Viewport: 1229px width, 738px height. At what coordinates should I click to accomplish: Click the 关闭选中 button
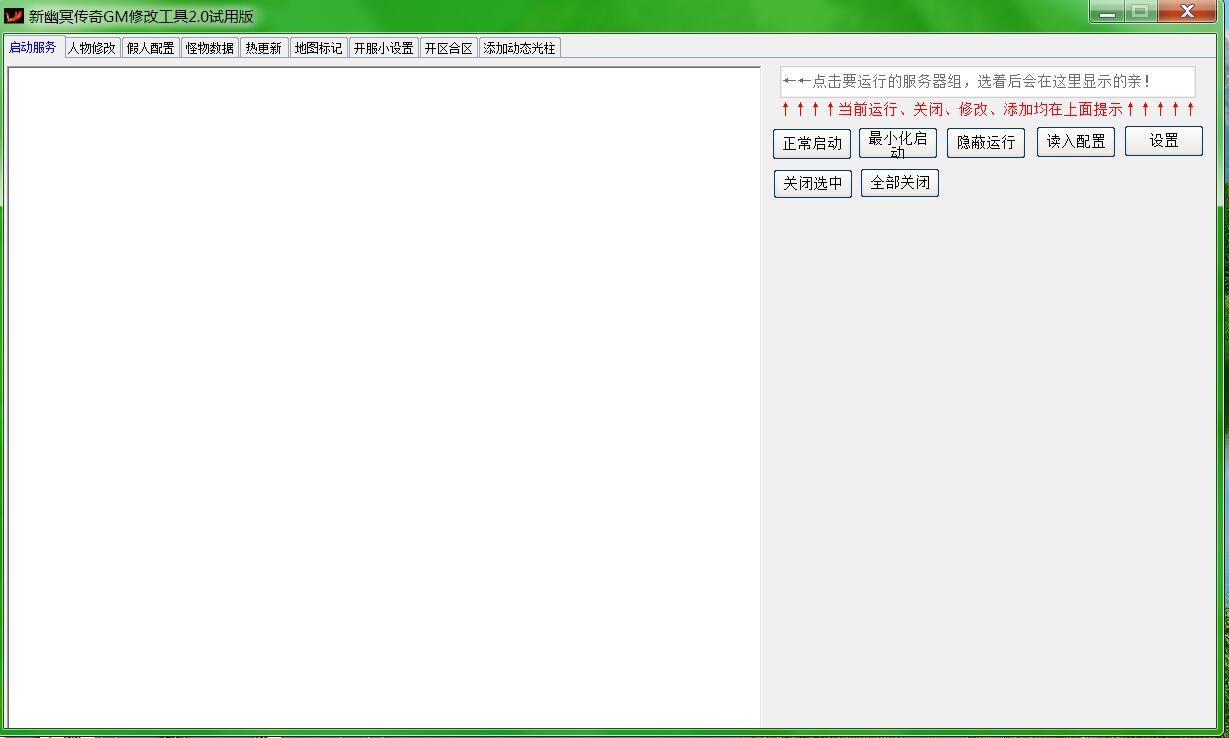pyautogui.click(x=812, y=184)
